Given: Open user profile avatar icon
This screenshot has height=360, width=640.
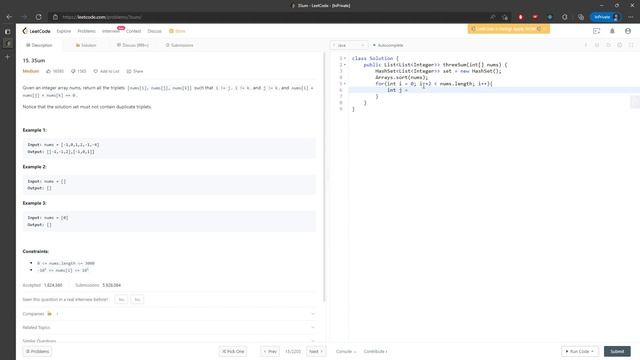Looking at the screenshot, I should pos(628,31).
